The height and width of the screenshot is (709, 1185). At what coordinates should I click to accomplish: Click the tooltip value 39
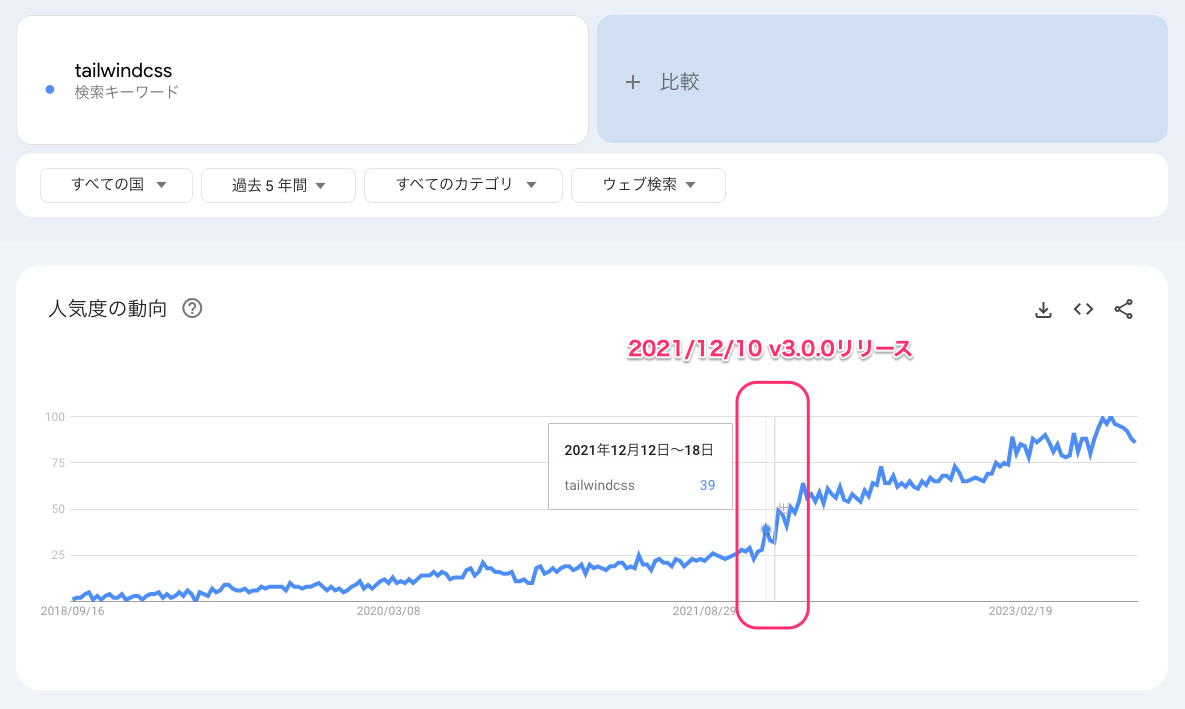point(707,485)
